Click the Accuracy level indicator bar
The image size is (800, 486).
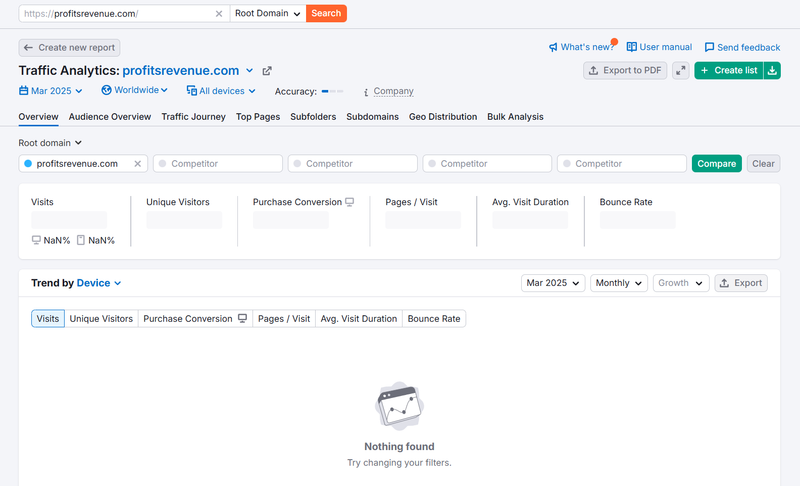pyautogui.click(x=333, y=91)
